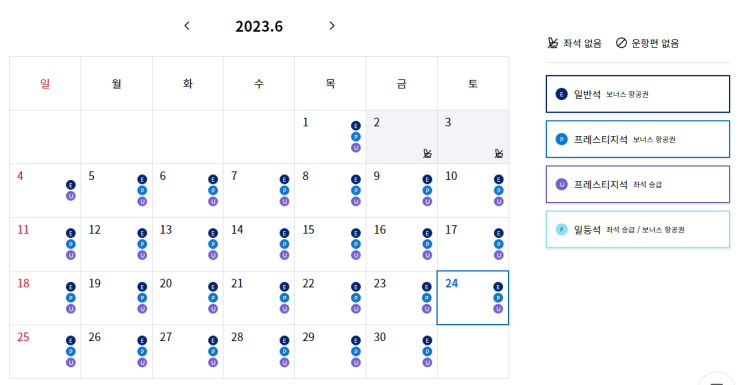Choose June 8 on the calendar
Viewport: 743px width, 385px height.
coord(330,191)
